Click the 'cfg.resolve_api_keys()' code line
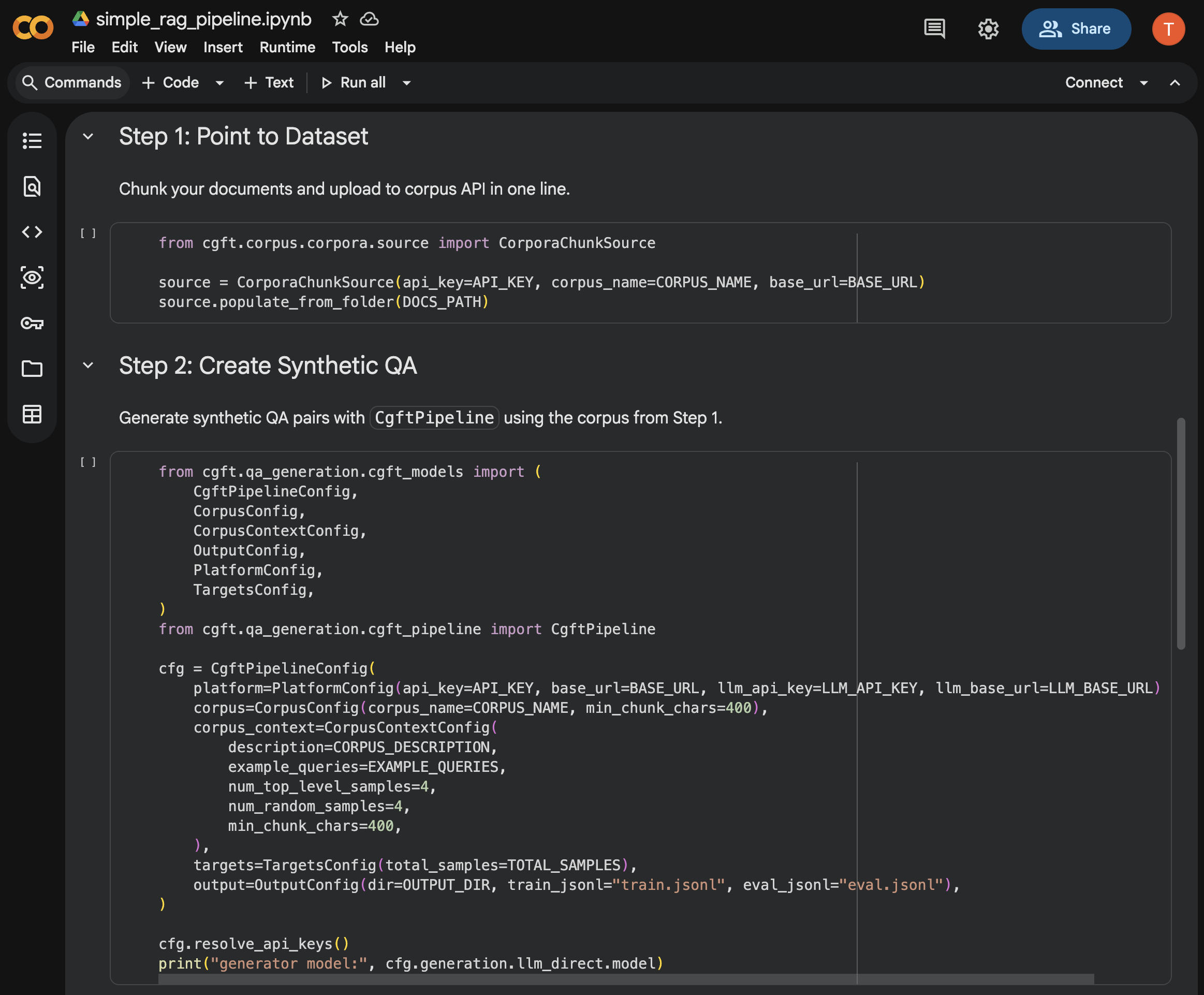This screenshot has height=995, width=1204. tap(253, 944)
